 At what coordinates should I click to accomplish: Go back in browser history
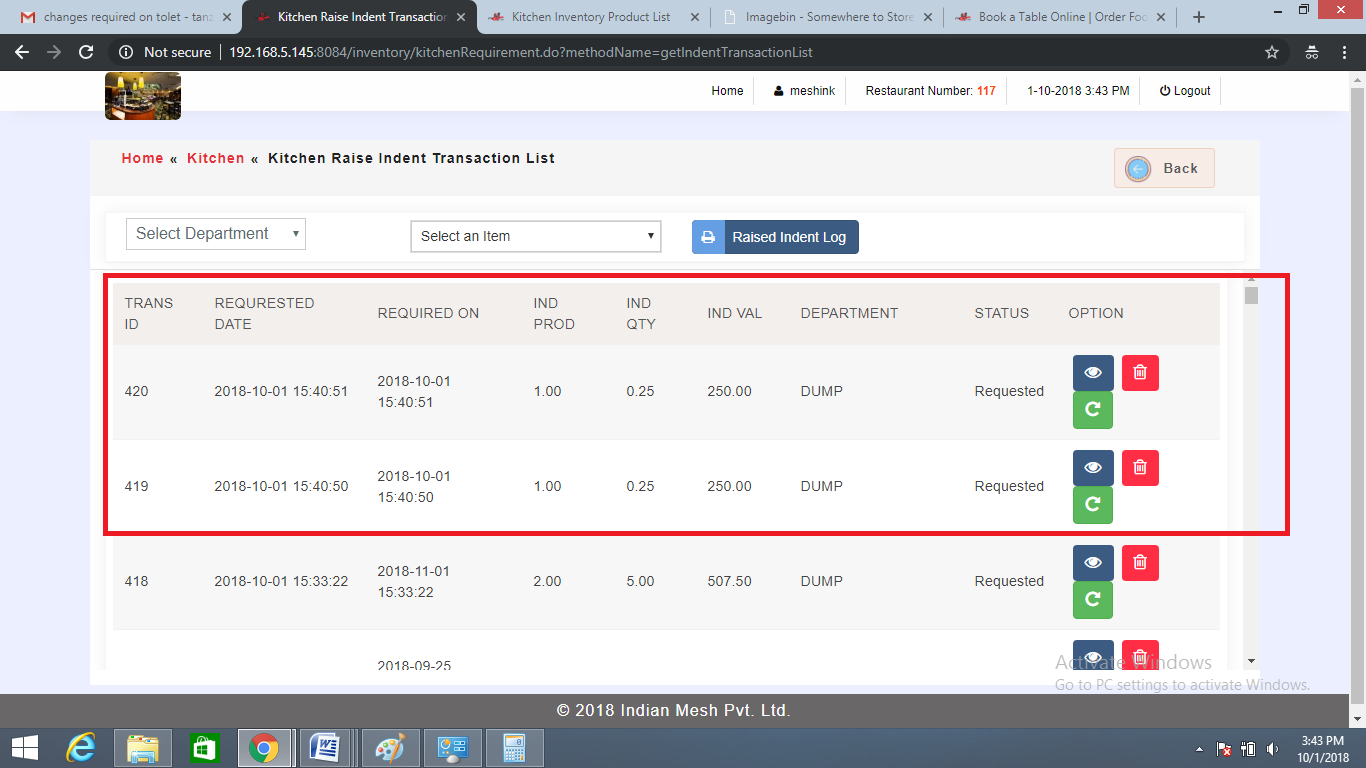[x=22, y=52]
